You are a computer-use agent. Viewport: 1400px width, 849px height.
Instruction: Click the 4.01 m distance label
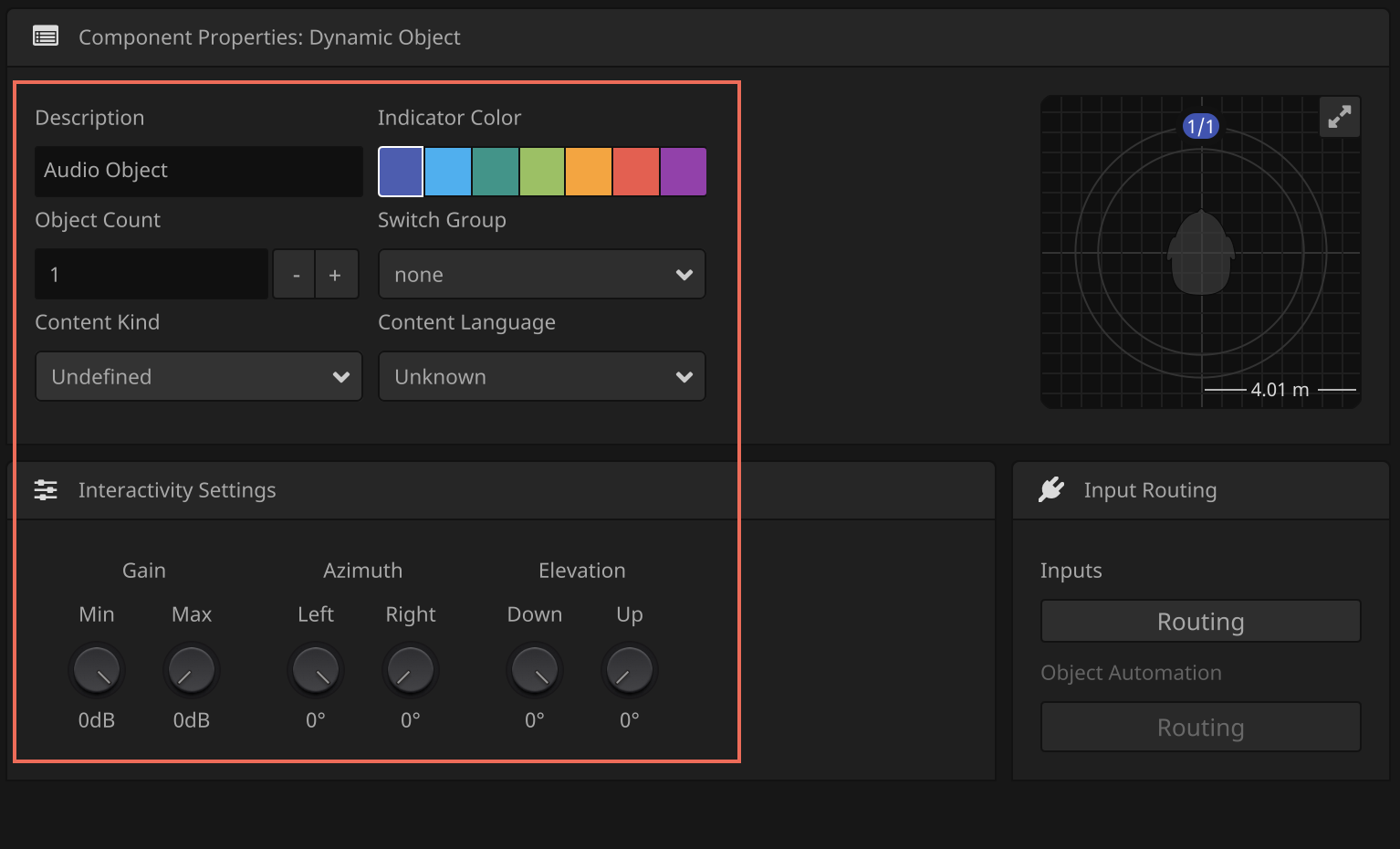pos(1280,390)
